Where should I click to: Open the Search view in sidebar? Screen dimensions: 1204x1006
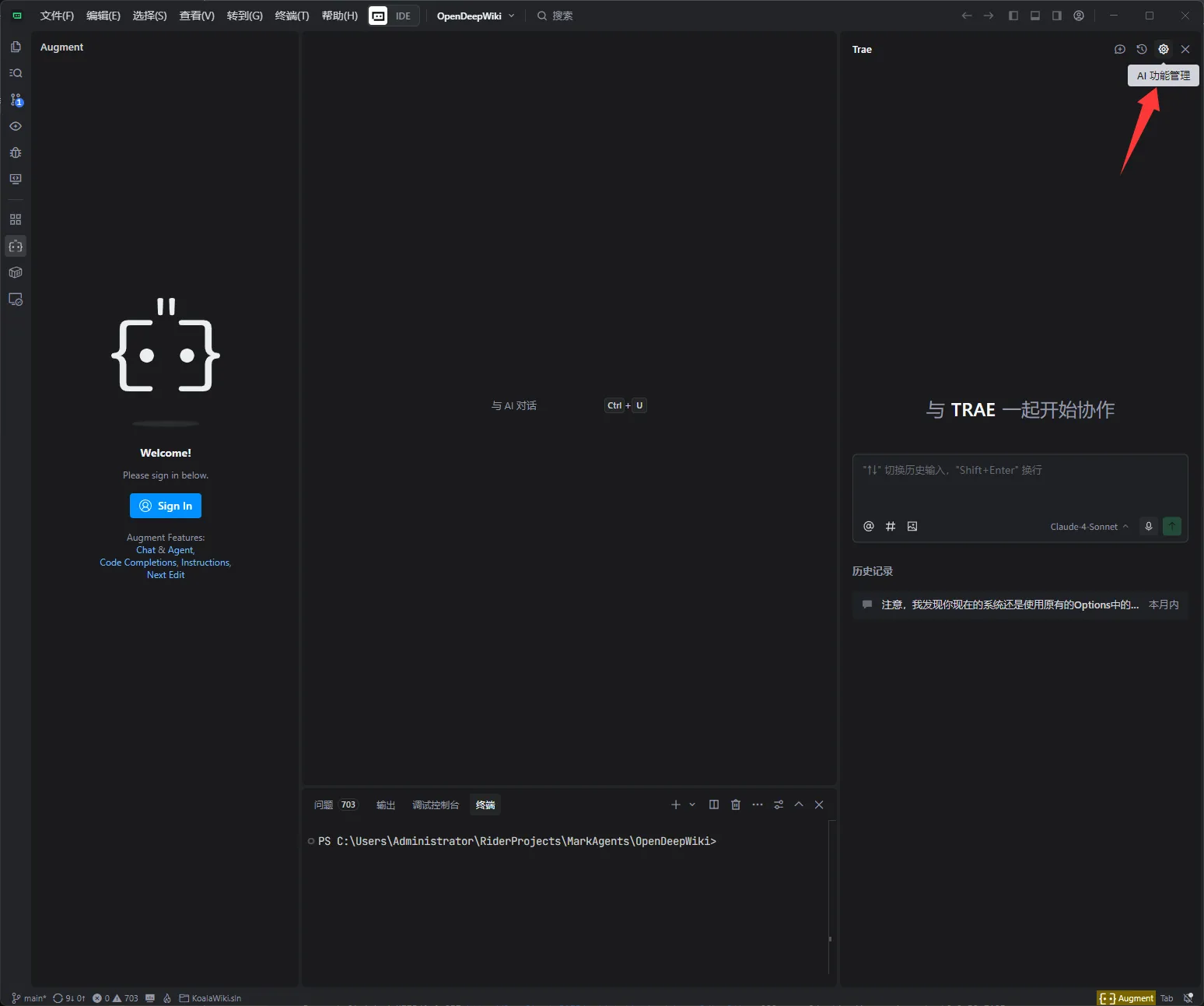tap(16, 73)
